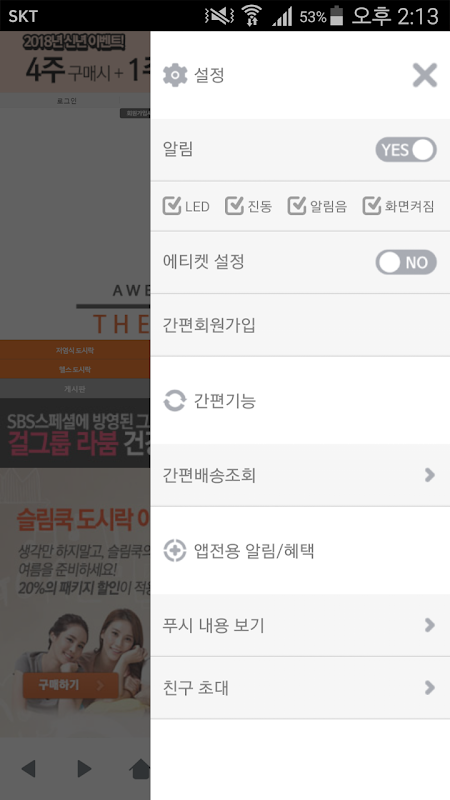Turn off the 알림 YES switch
This screenshot has width=450, height=800.
click(x=406, y=149)
